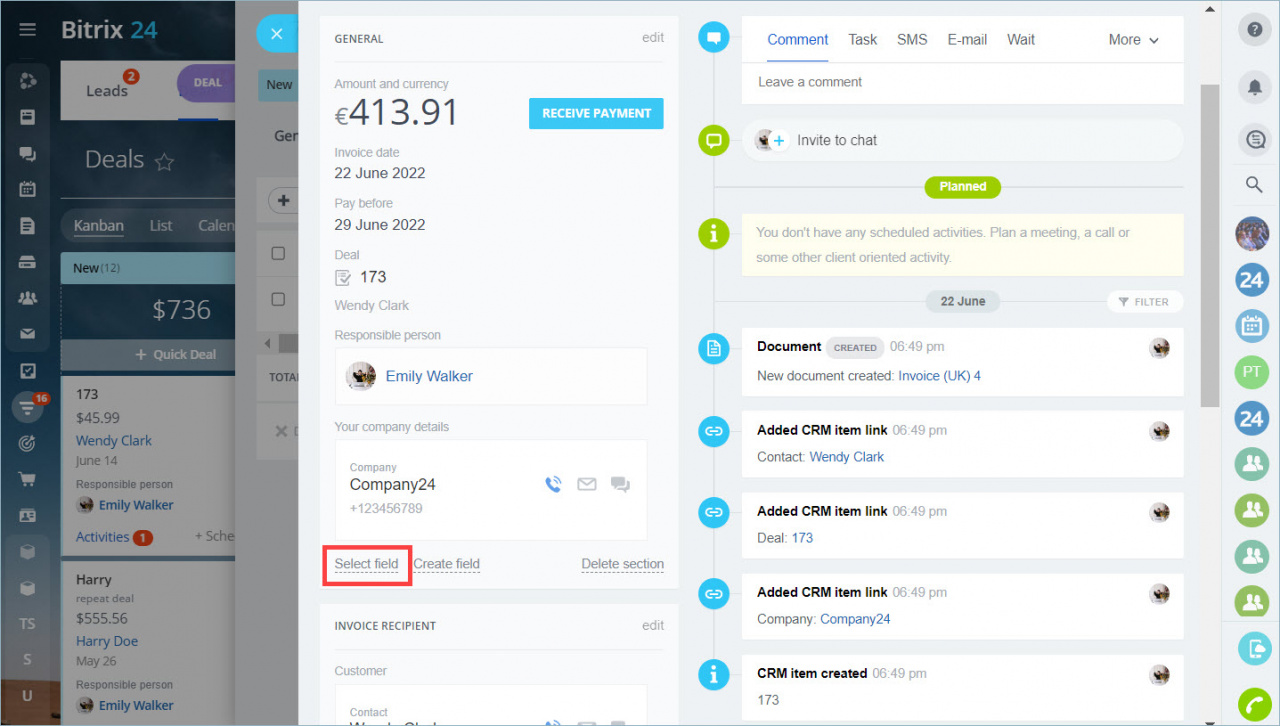
Task: Switch to List view
Action: (x=161, y=226)
